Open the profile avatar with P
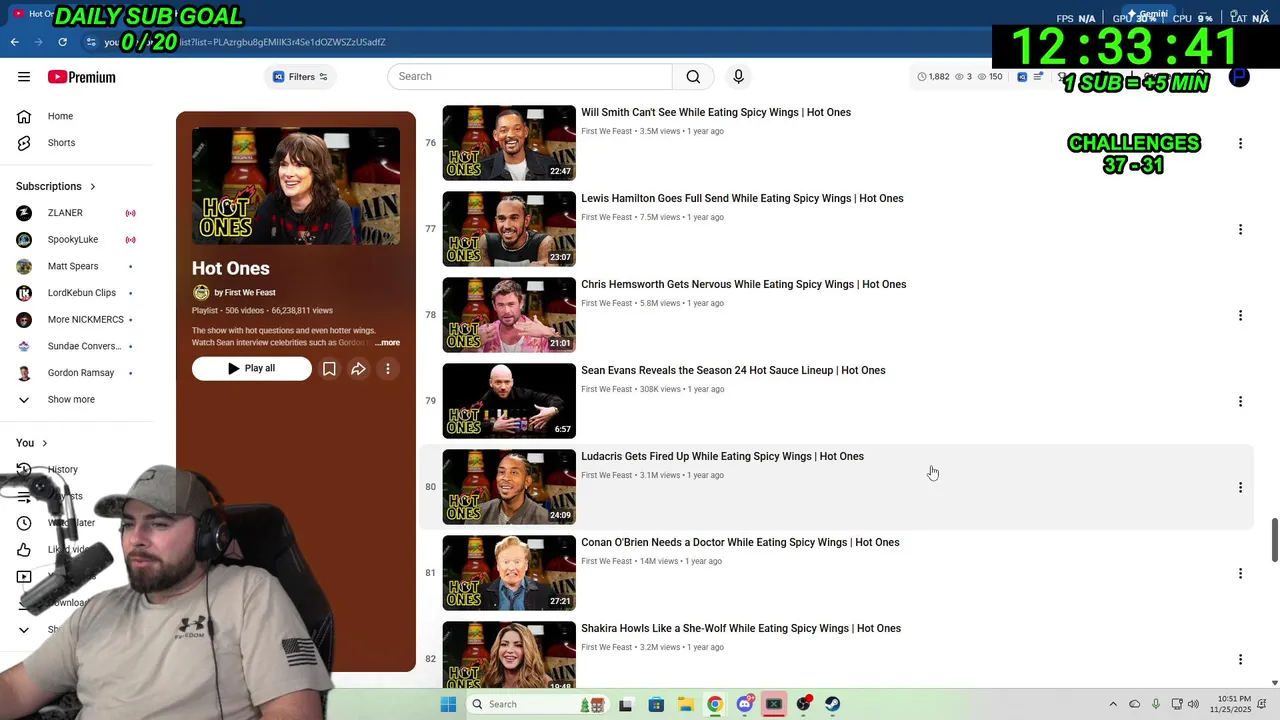The height and width of the screenshot is (720, 1280). pyautogui.click(x=1239, y=77)
